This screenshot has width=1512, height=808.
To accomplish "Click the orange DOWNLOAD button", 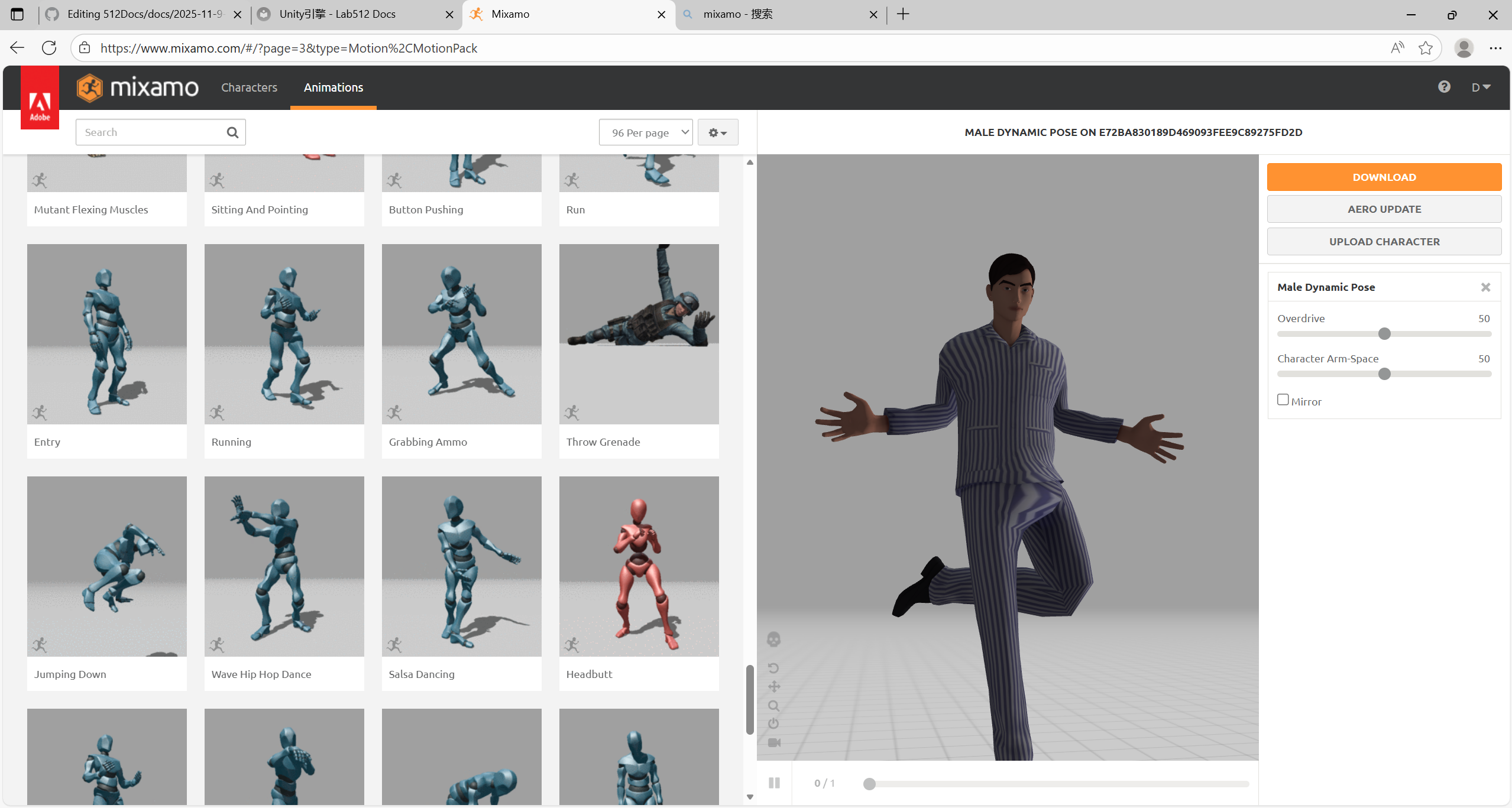I will coord(1384,177).
